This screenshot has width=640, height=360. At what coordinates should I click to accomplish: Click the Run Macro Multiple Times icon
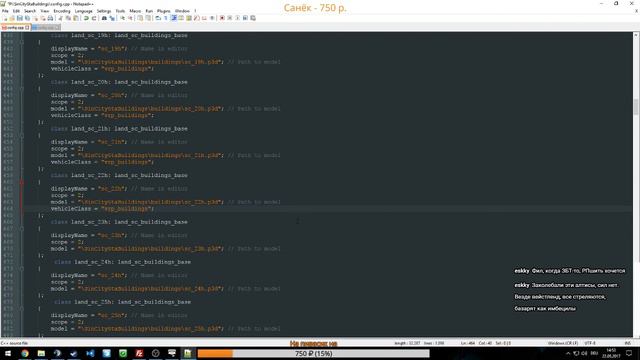(x=245, y=18)
